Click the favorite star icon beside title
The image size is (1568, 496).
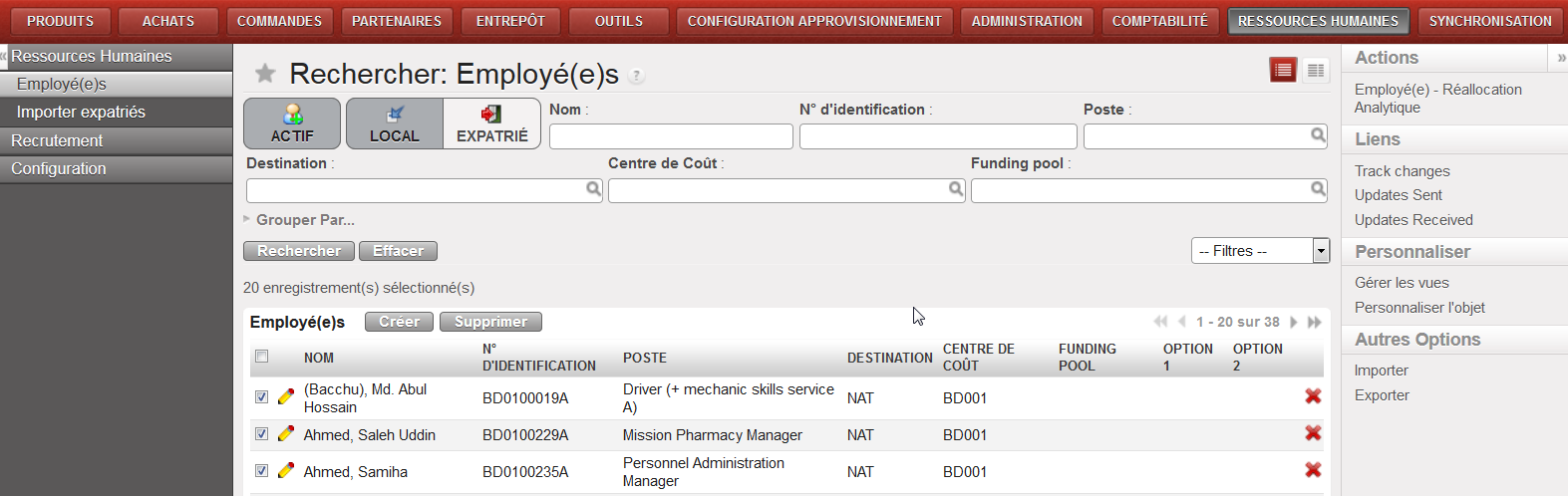click(265, 73)
